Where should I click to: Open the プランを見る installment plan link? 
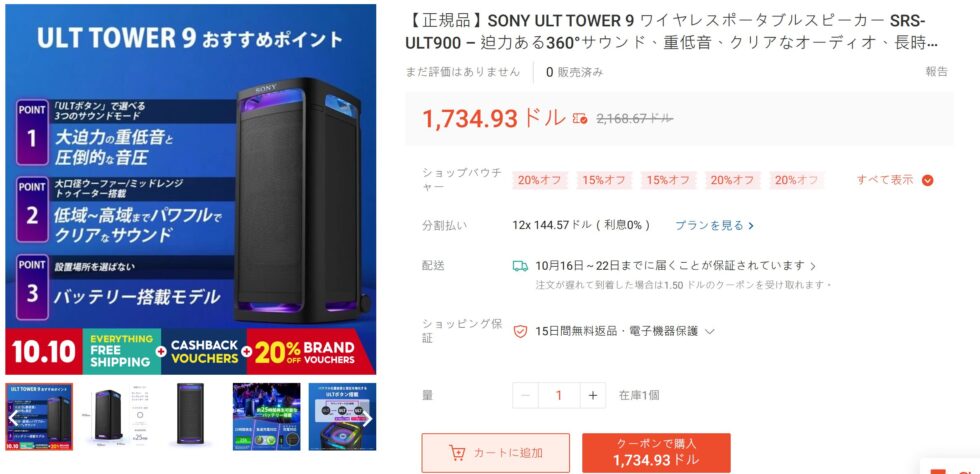[x=714, y=225]
